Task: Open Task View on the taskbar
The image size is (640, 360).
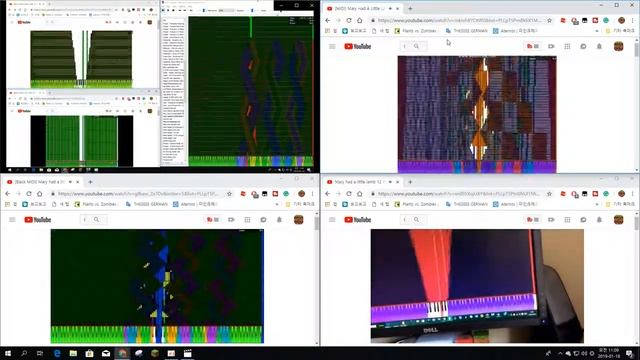Action: [x=40, y=353]
